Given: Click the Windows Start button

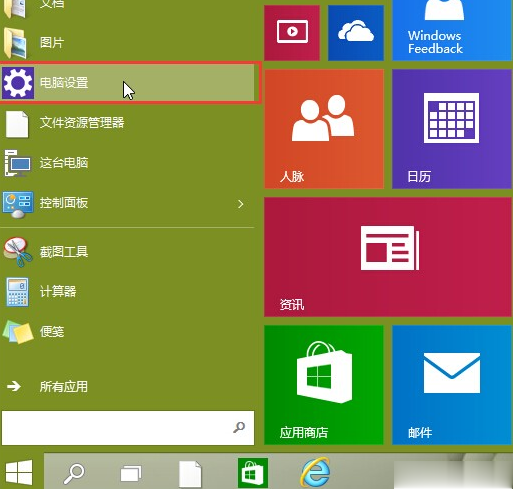Looking at the screenshot, I should pyautogui.click(x=19, y=472).
